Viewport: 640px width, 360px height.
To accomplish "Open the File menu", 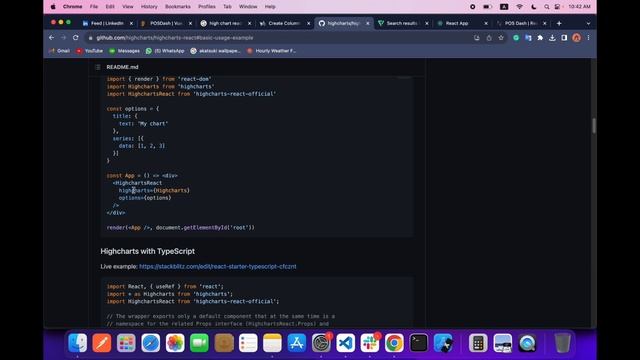I will 94,7.
